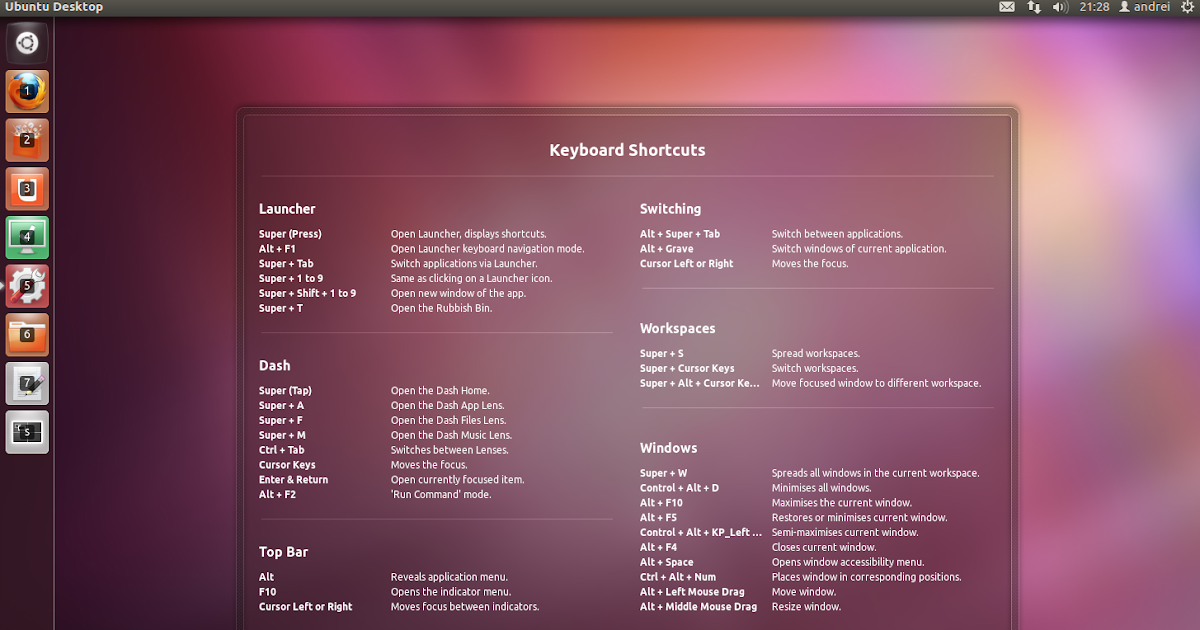Open the network arrows indicator menu
The image size is (1200, 630).
pos(1032,7)
